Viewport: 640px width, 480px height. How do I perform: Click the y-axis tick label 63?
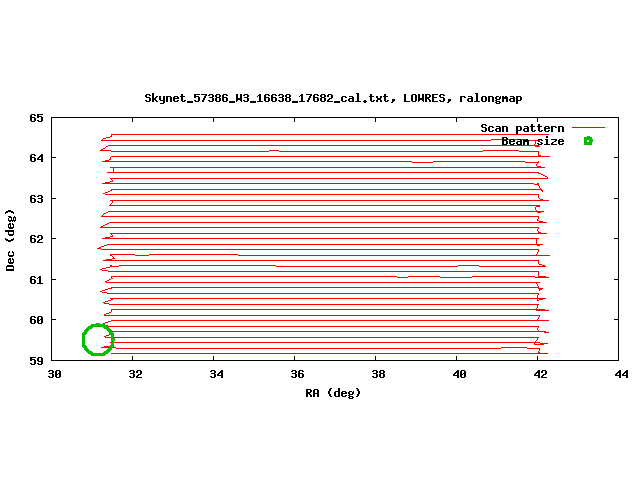36,199
